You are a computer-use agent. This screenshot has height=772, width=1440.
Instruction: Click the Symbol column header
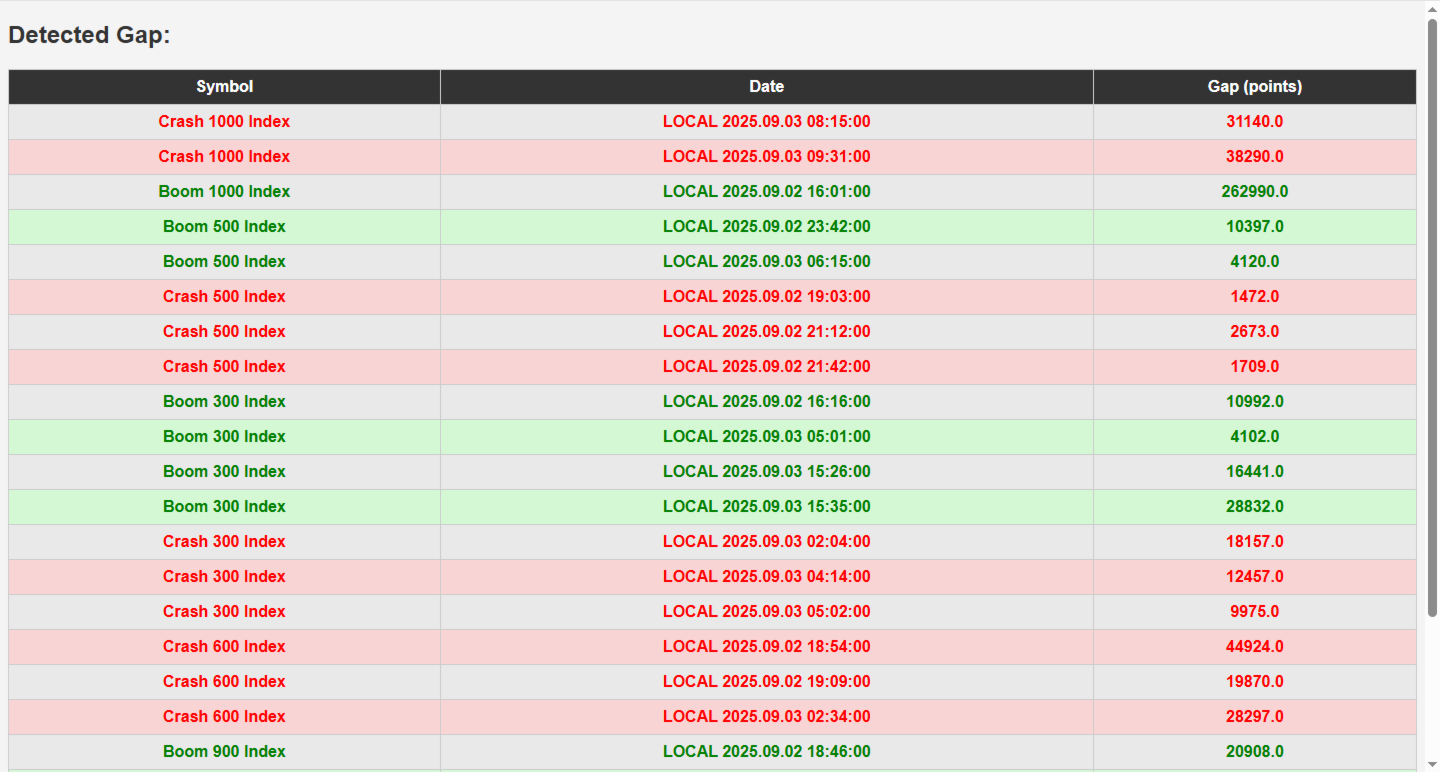(x=224, y=87)
